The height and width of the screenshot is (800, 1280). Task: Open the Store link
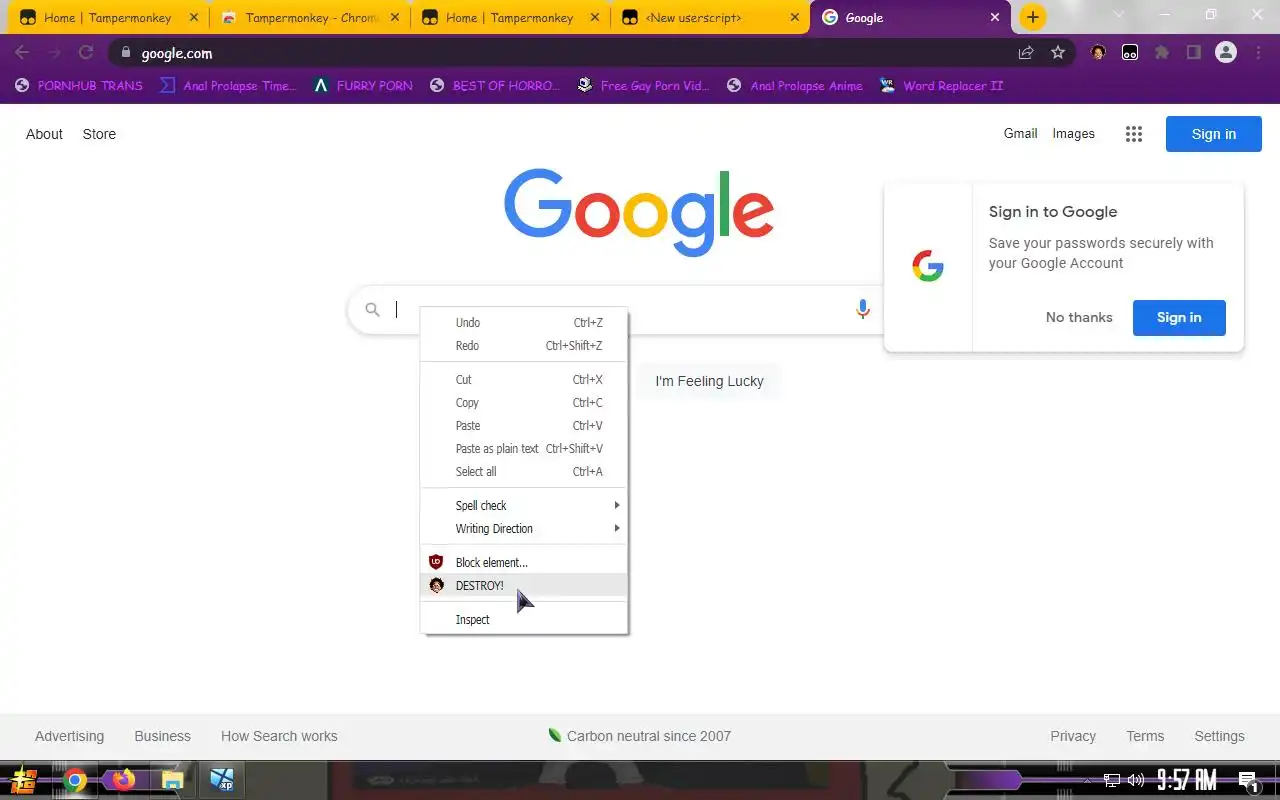tap(99, 134)
